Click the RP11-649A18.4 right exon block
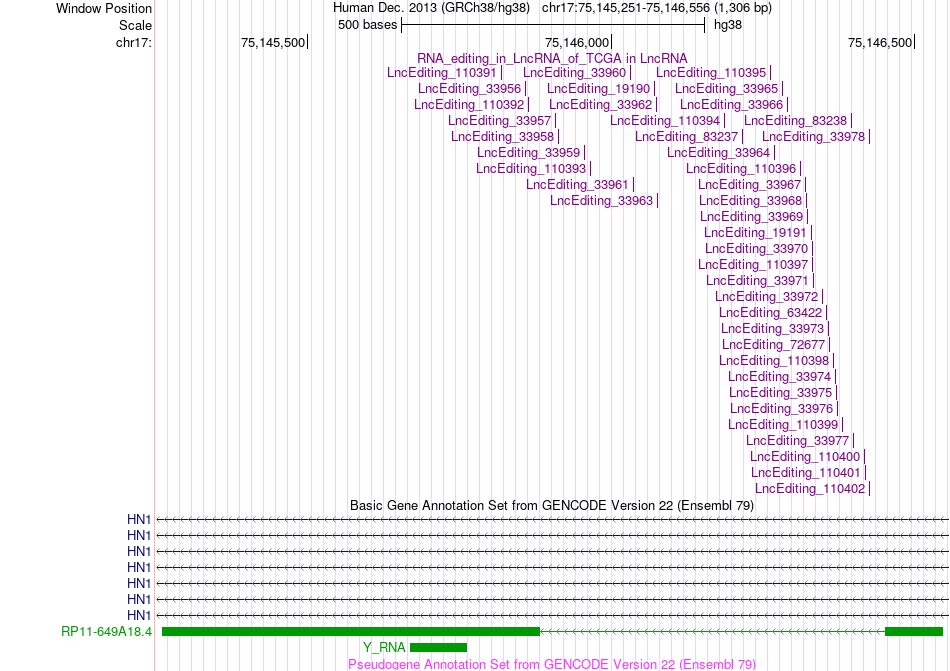The height and width of the screenshot is (671, 950). tap(914, 632)
